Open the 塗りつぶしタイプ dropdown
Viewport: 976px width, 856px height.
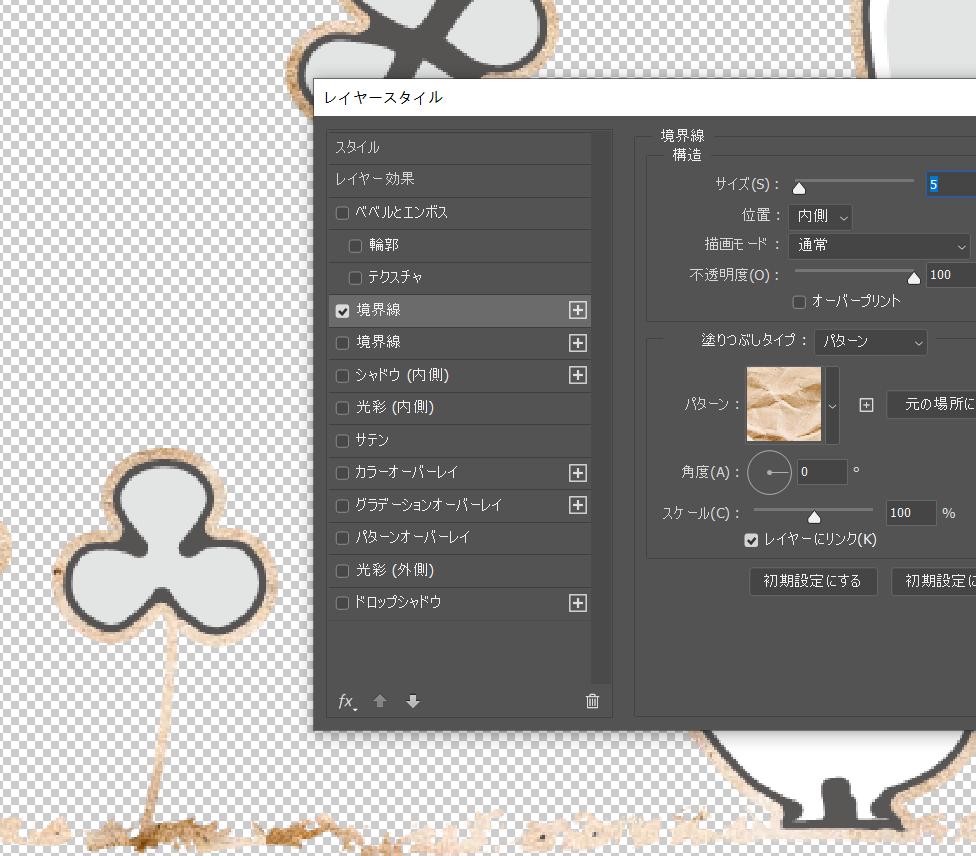(869, 342)
